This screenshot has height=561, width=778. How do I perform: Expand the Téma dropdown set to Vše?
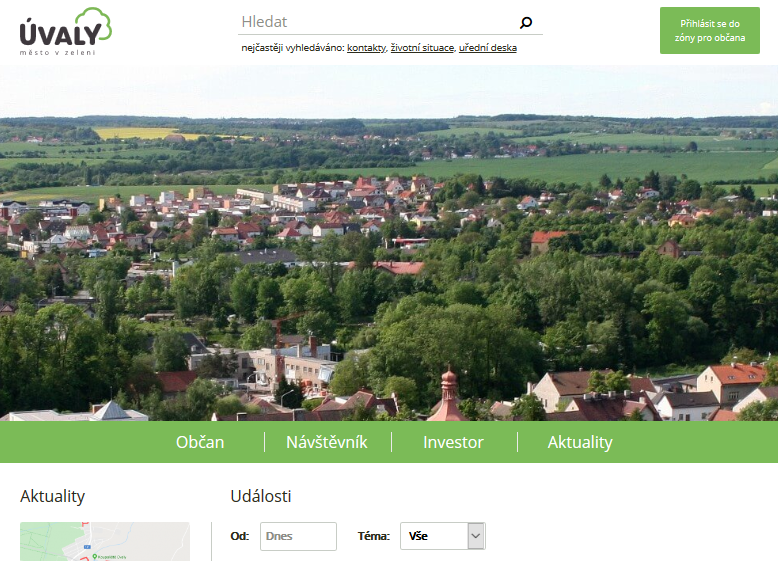point(442,536)
